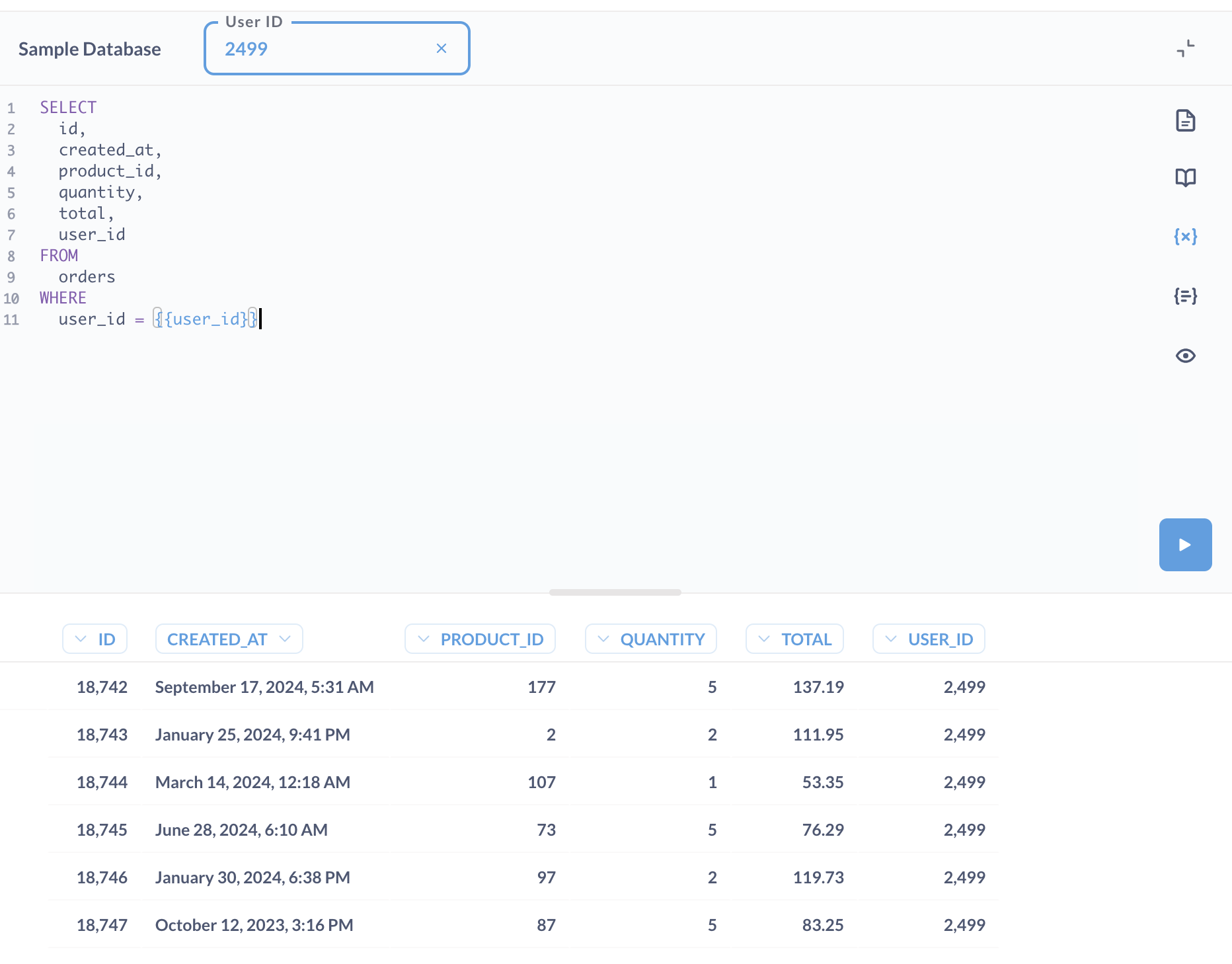Run the query with the play button
The width and height of the screenshot is (1232, 964).
tap(1184, 544)
